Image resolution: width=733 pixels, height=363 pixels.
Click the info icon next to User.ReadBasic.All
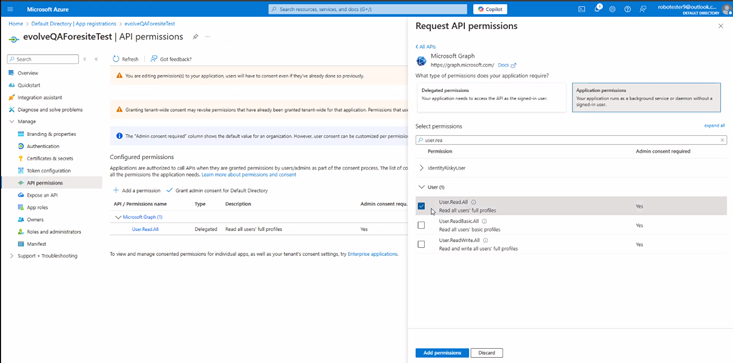(x=484, y=221)
